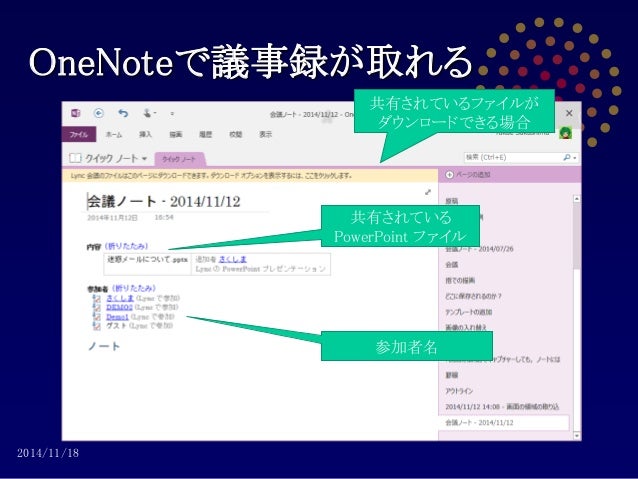Switch to the 挿入 ribbon tab
This screenshot has width=638, height=479.
point(145,134)
